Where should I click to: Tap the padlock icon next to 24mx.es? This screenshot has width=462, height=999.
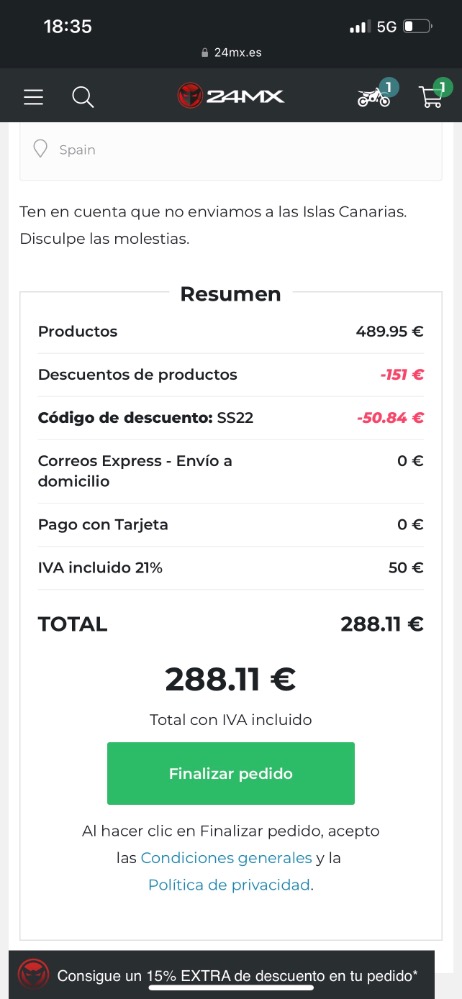[205, 53]
